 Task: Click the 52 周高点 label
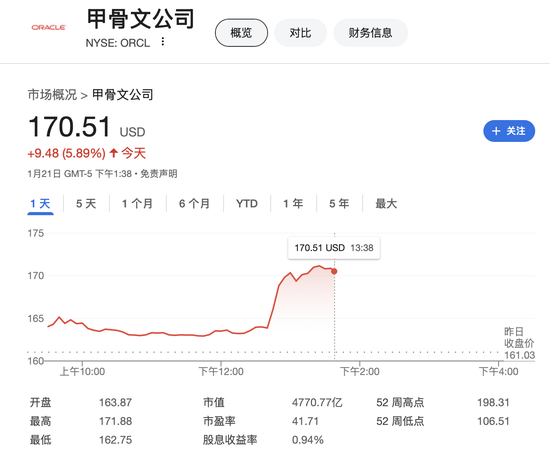coord(400,402)
